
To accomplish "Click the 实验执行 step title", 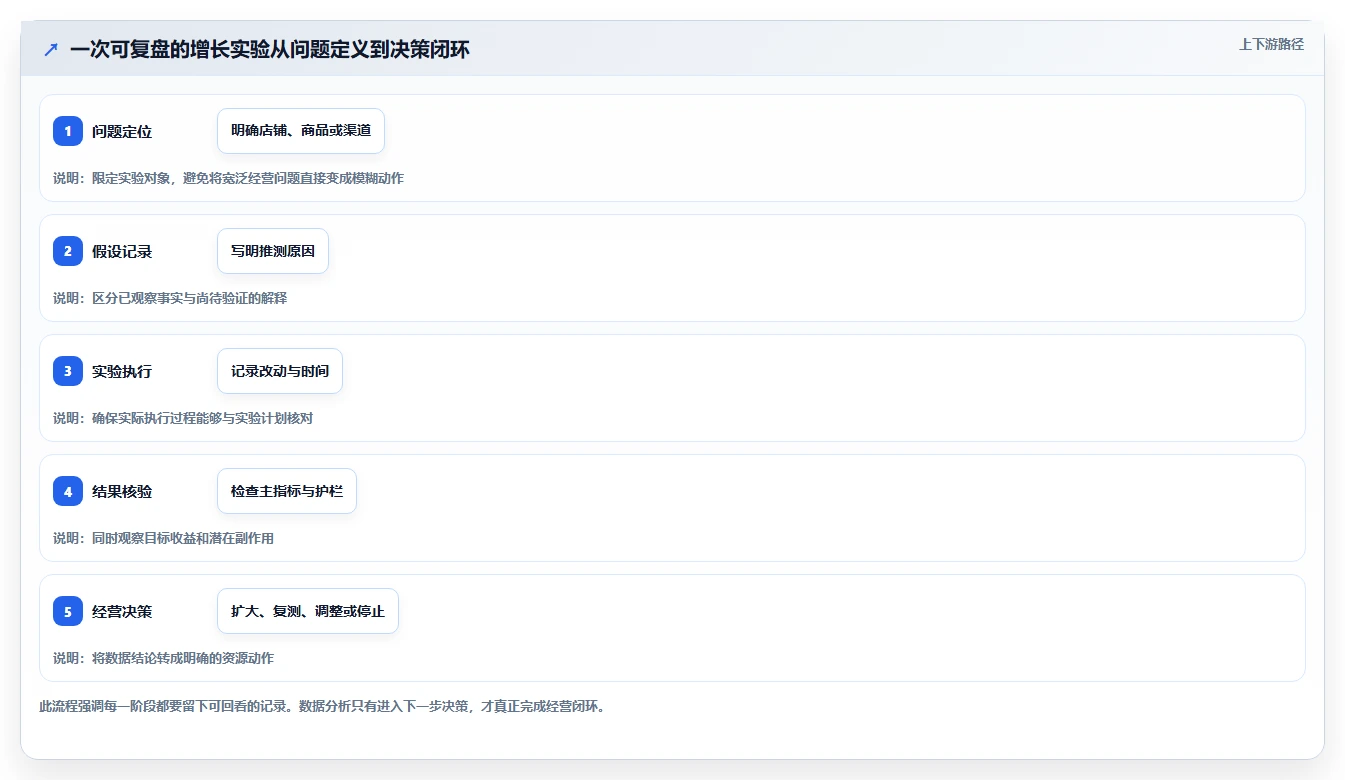I will coord(122,371).
